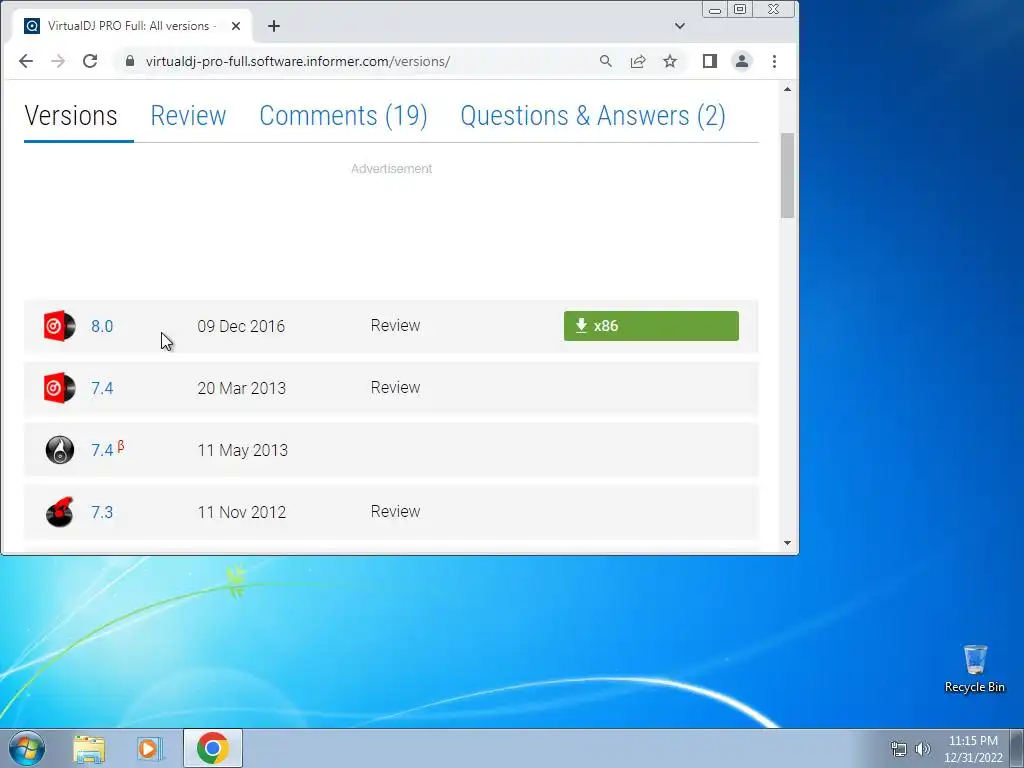Open the Comments (19) tab
Screen dimensions: 1024x768
coord(344,116)
